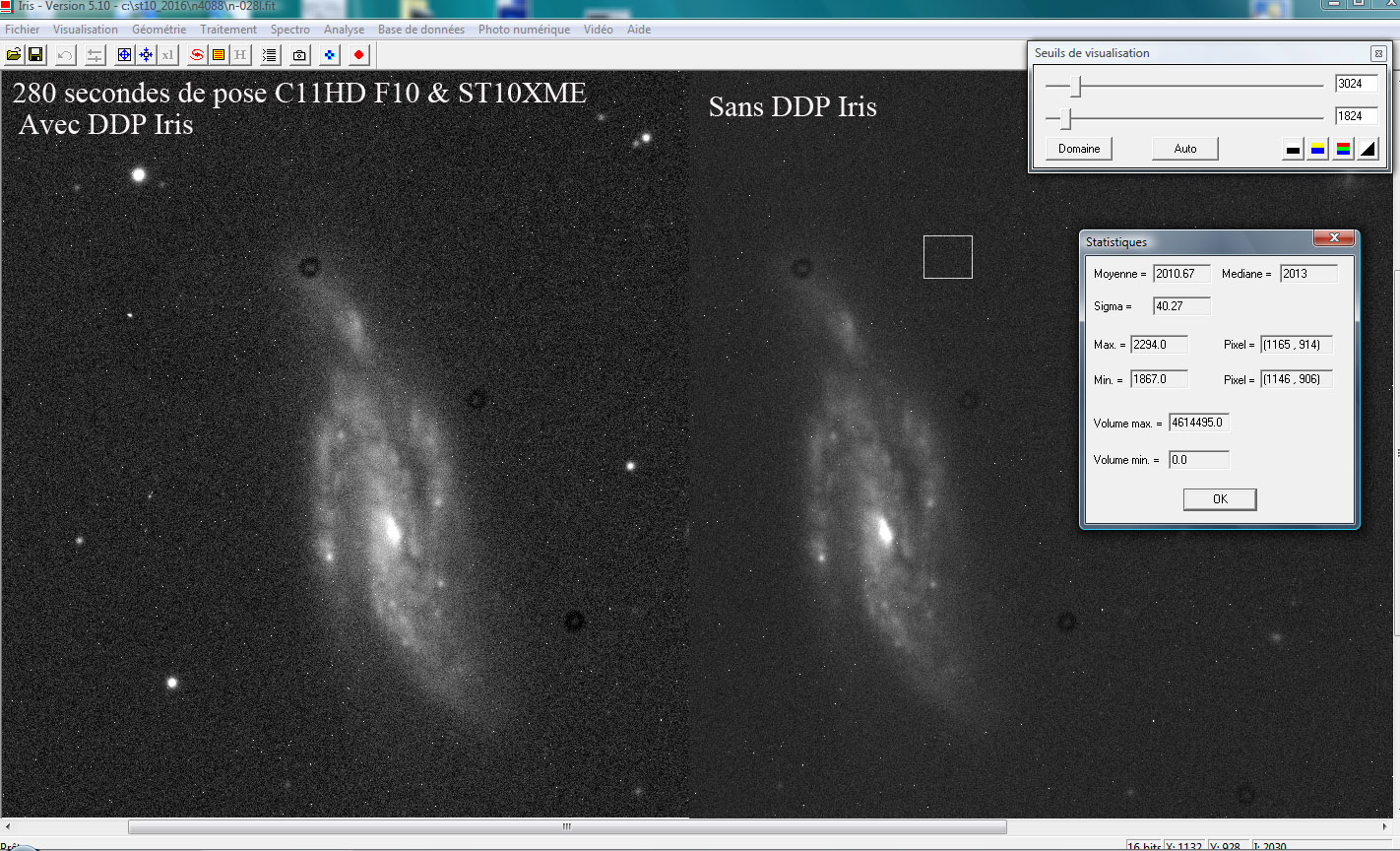Click the Iris window title bar text
Image resolution: width=1400 pixels, height=851 pixels.
click(x=147, y=6)
